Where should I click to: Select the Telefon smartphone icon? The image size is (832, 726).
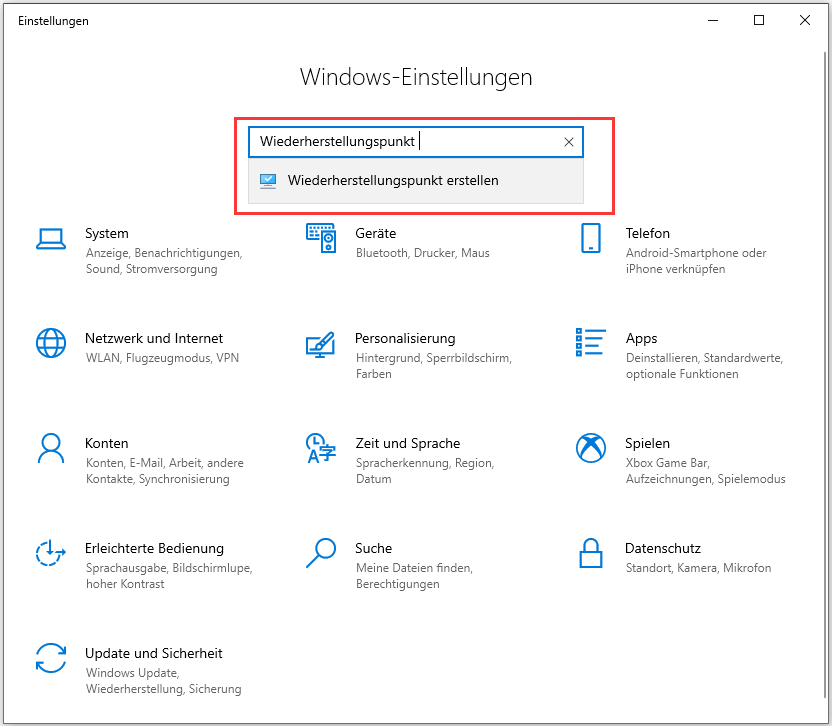590,238
